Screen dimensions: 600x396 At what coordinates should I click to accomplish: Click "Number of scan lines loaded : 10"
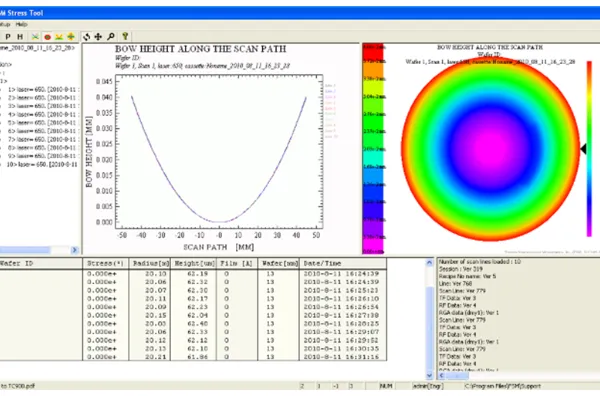click(x=480, y=262)
